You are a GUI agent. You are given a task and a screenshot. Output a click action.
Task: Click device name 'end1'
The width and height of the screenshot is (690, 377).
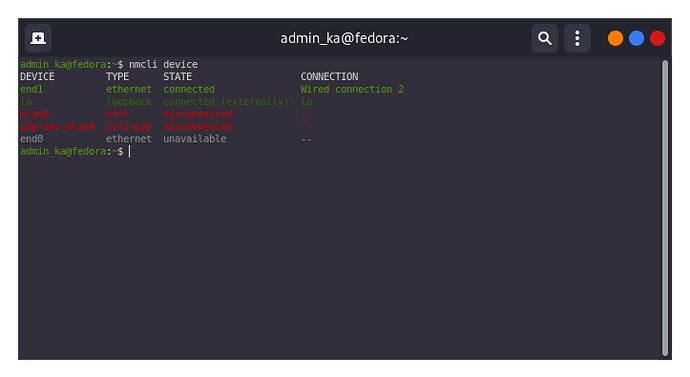click(32, 89)
